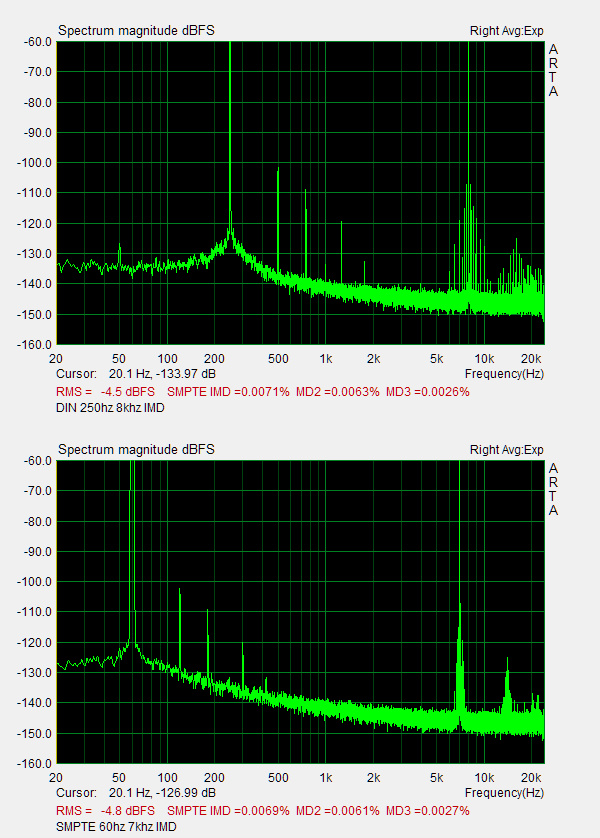Select the 'SMPTE IMD =0.0069%' readout

(x=228, y=811)
